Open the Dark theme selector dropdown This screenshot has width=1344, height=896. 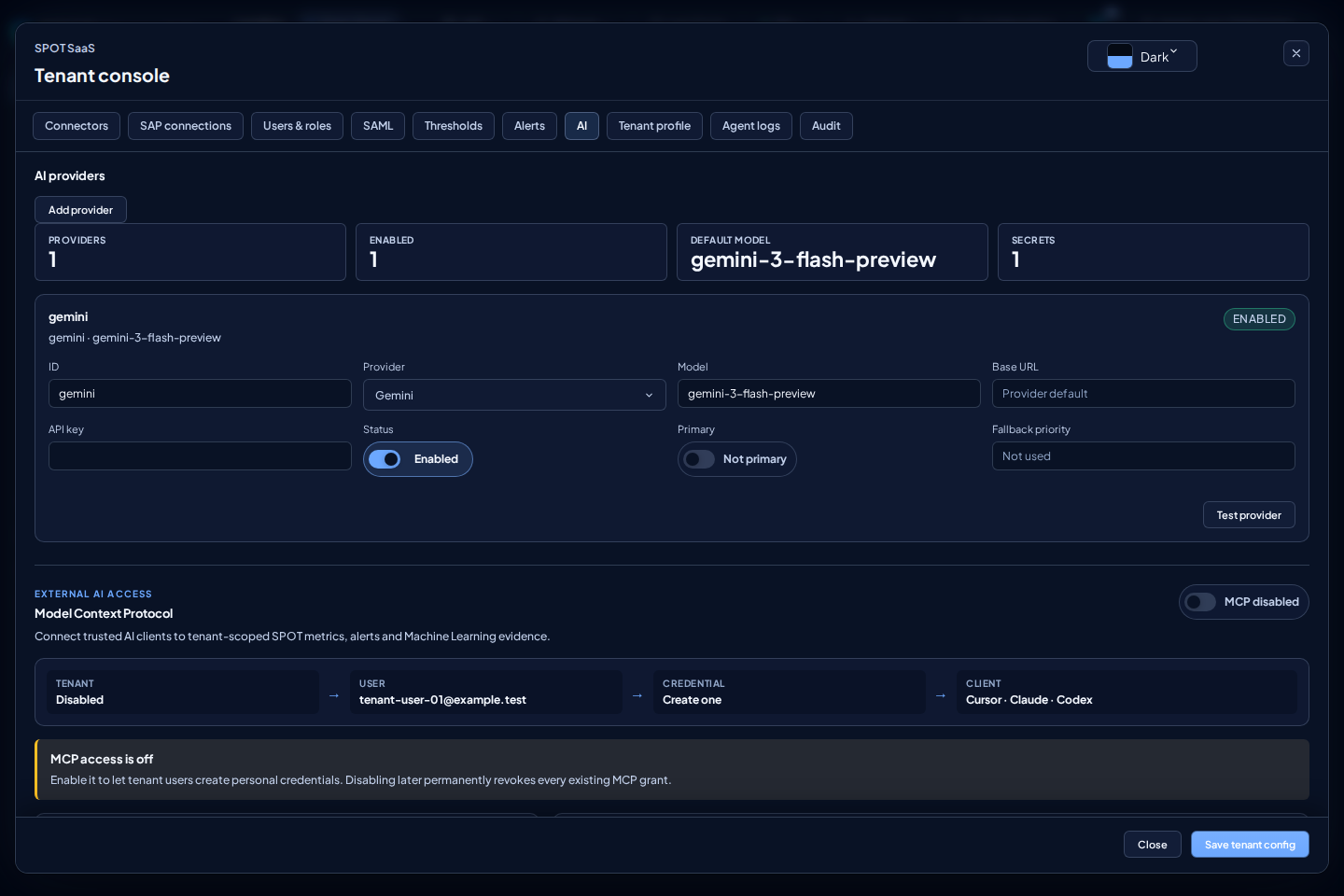1141,56
